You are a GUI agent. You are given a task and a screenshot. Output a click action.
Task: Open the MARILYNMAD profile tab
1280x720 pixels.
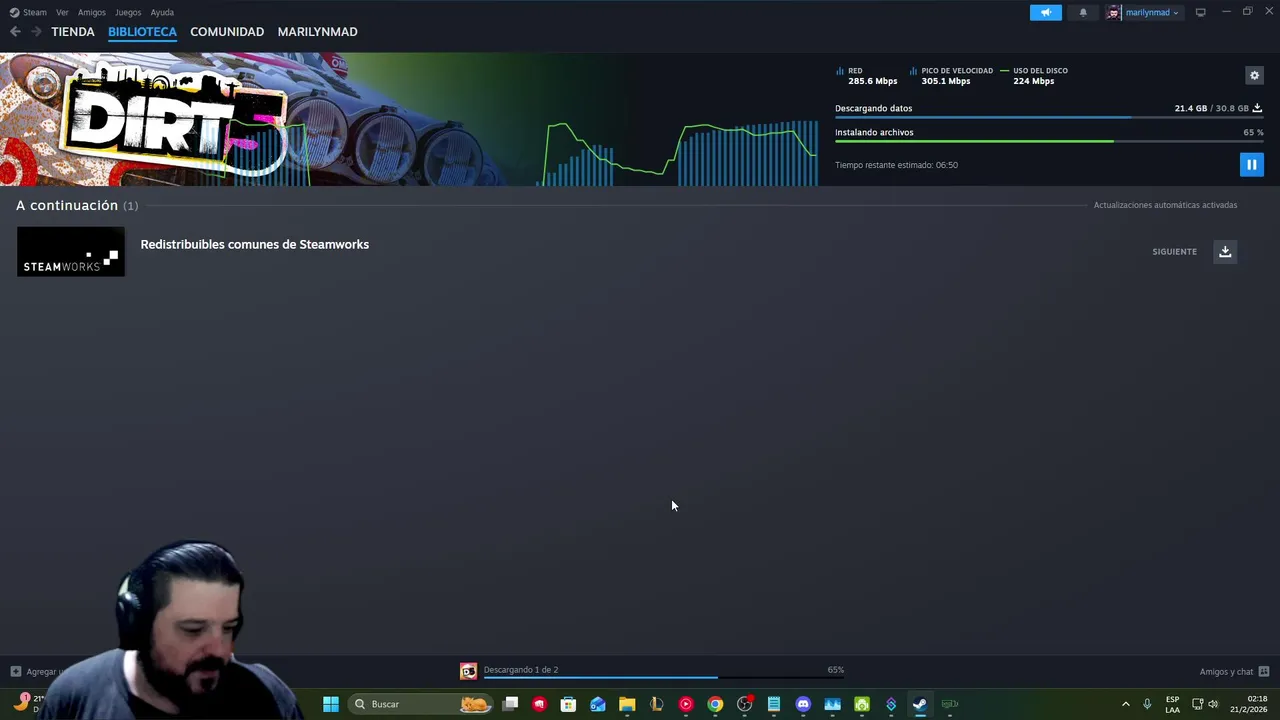pos(317,32)
